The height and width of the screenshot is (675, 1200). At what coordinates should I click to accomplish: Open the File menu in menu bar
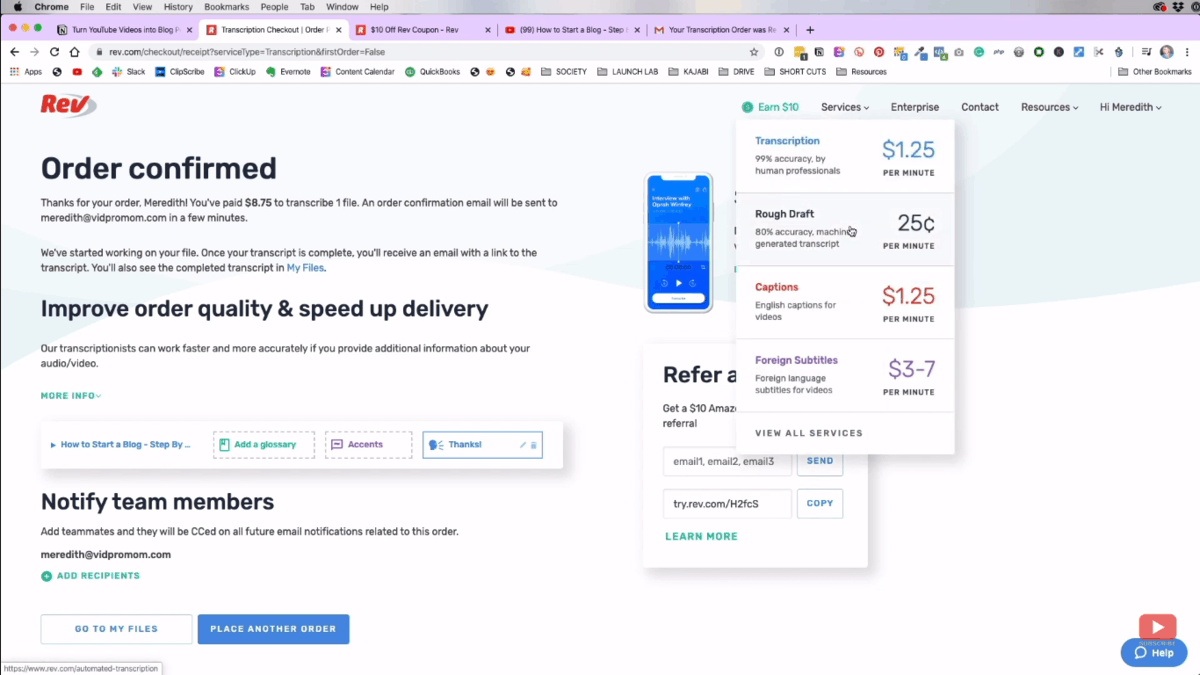pyautogui.click(x=85, y=7)
